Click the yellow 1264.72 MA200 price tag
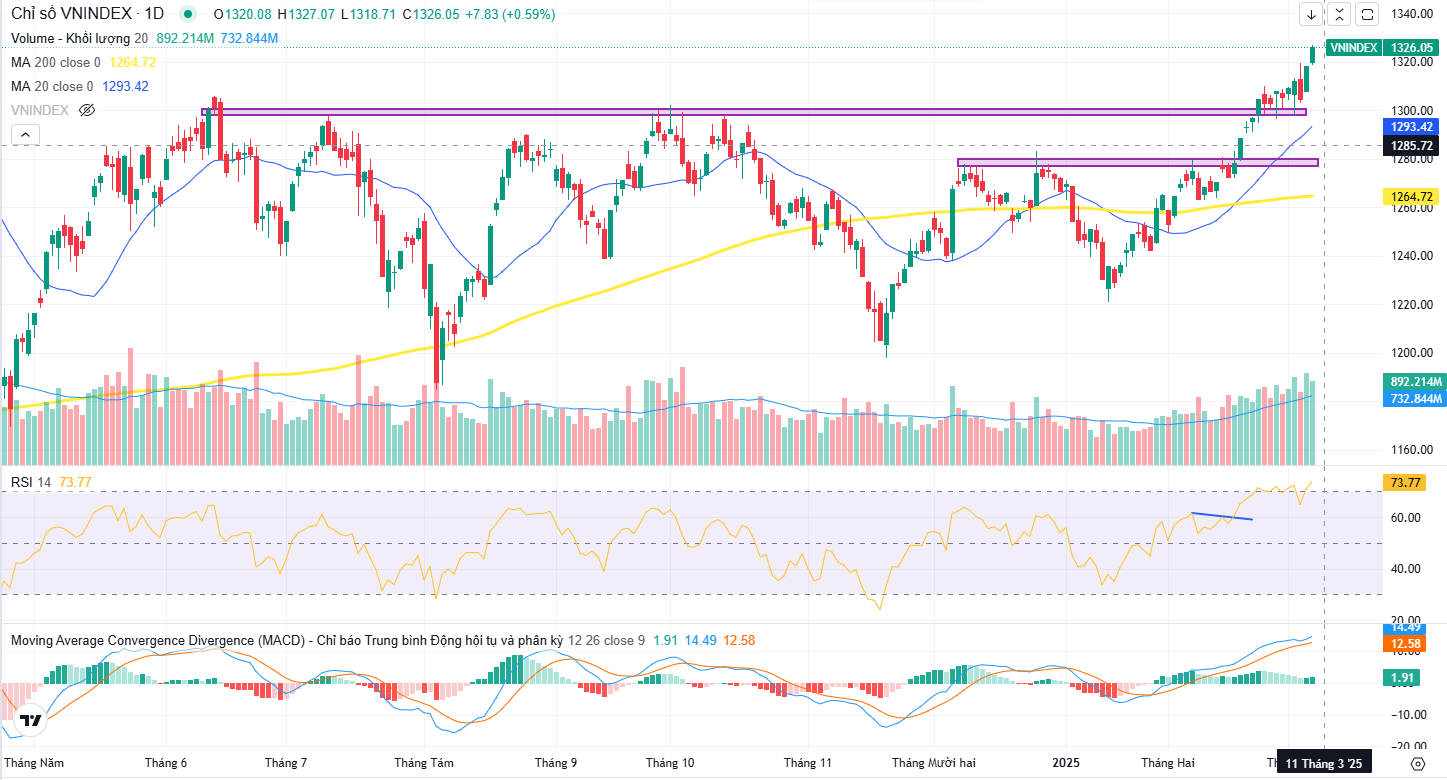This screenshot has width=1447, height=780. coord(1412,196)
